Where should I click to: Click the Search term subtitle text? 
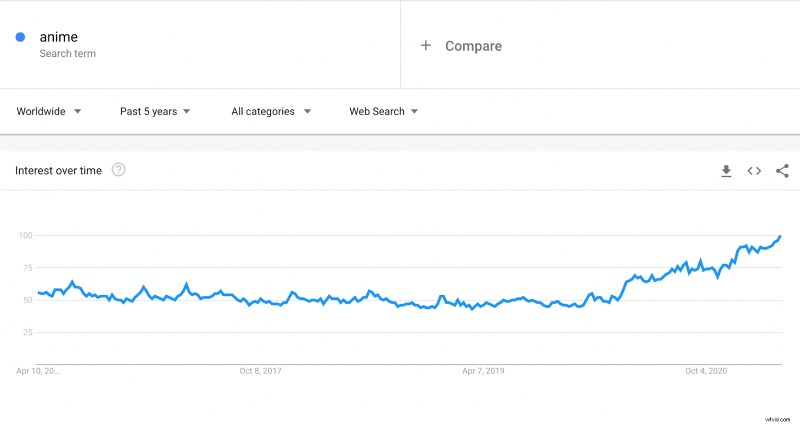(x=67, y=53)
